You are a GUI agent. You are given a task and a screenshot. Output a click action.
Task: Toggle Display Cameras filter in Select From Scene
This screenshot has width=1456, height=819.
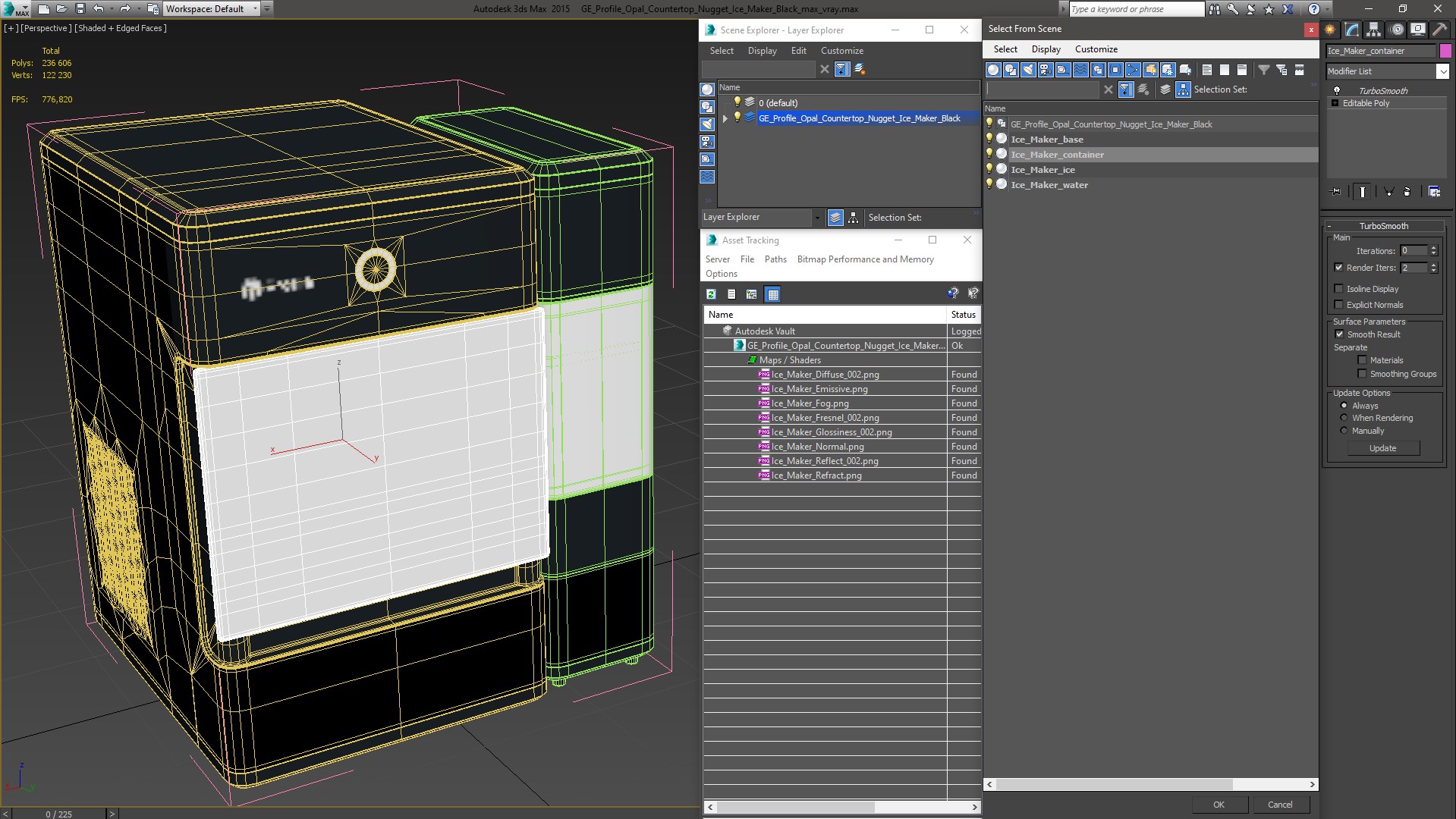click(1046, 70)
